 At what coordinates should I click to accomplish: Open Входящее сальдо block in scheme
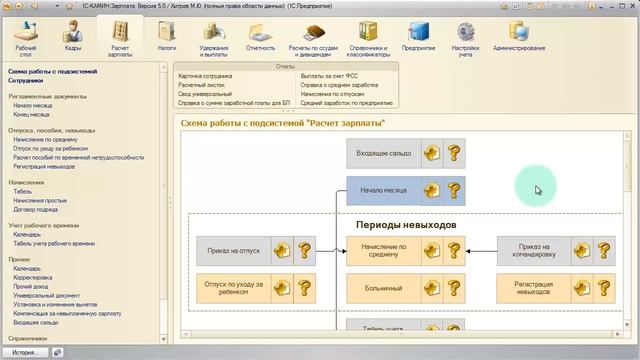point(384,153)
